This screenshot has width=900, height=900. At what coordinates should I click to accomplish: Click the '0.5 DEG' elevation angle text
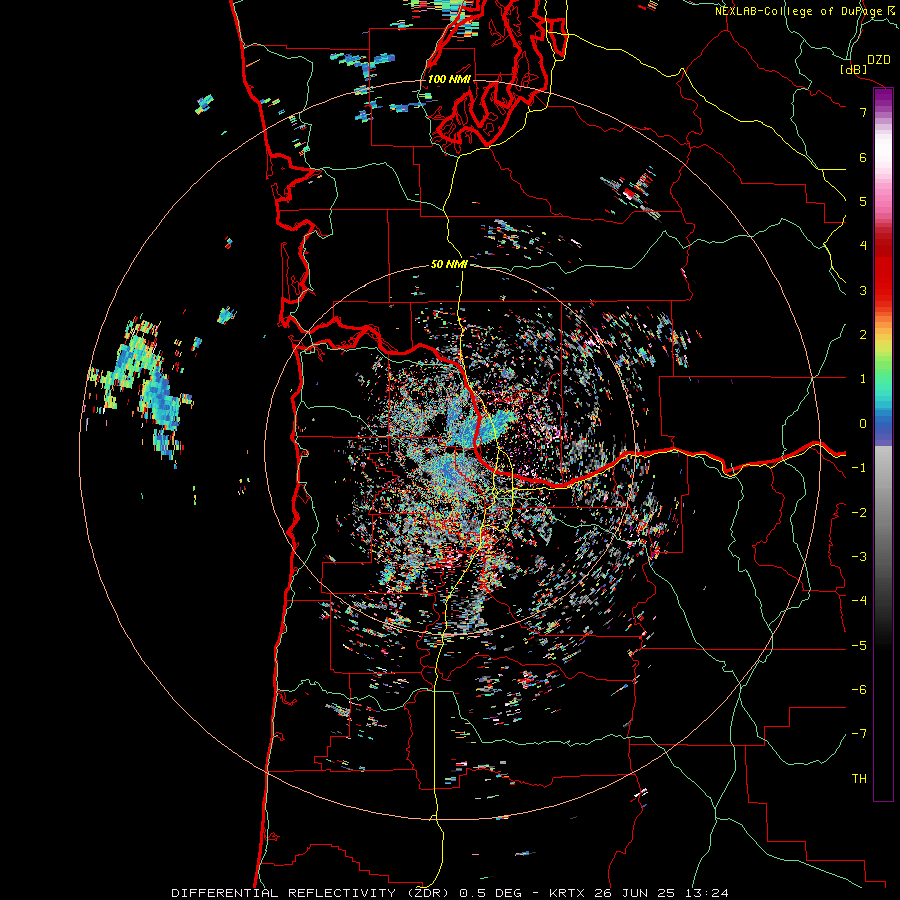(490, 893)
